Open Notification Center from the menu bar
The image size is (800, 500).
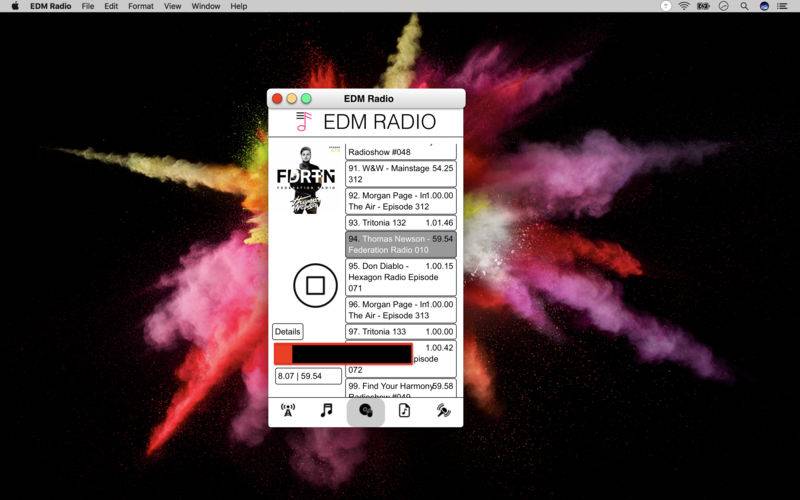(x=785, y=6)
